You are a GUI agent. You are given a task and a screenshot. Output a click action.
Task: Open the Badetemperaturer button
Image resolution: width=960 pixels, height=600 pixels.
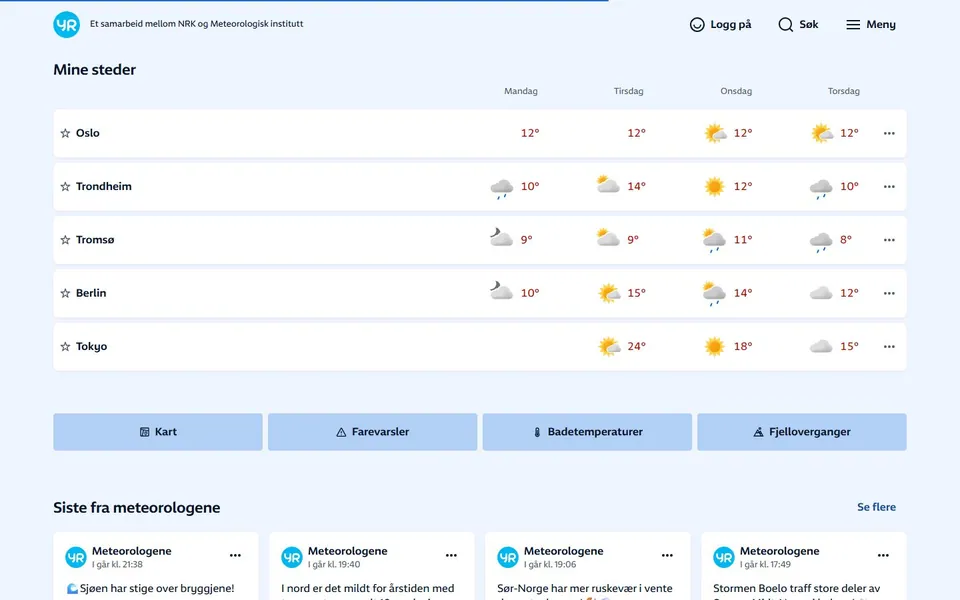[587, 432]
